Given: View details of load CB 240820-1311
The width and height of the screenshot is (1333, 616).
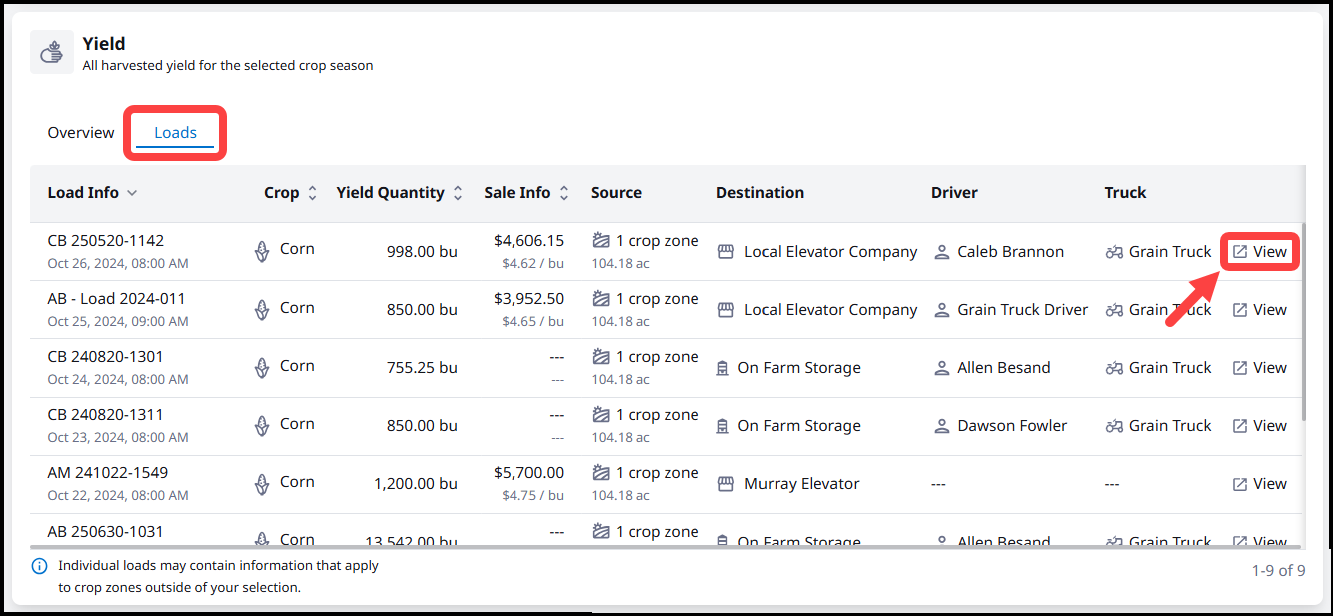Looking at the screenshot, I should tap(1259, 426).
